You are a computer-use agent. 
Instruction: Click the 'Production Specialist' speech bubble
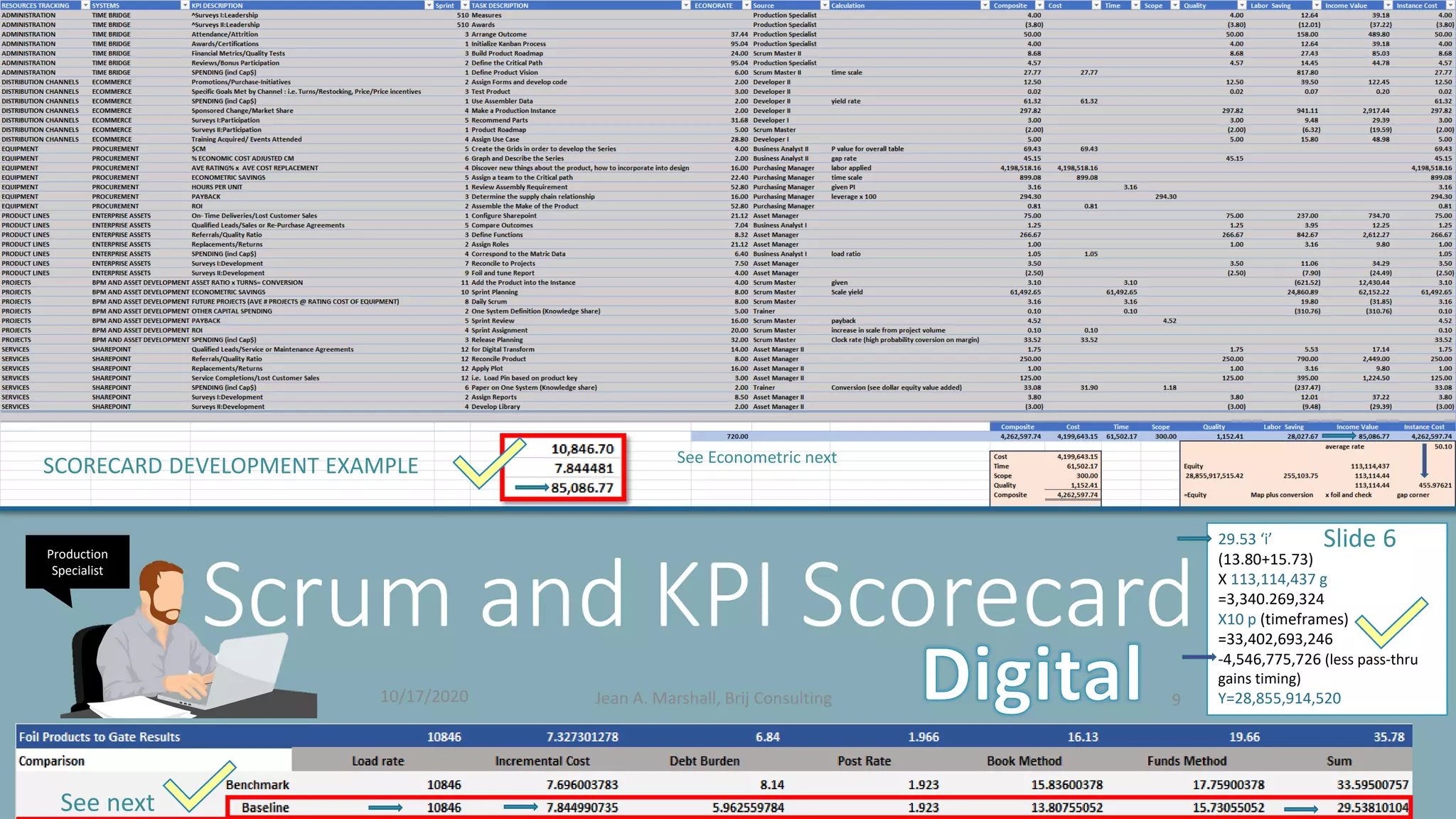[77, 562]
